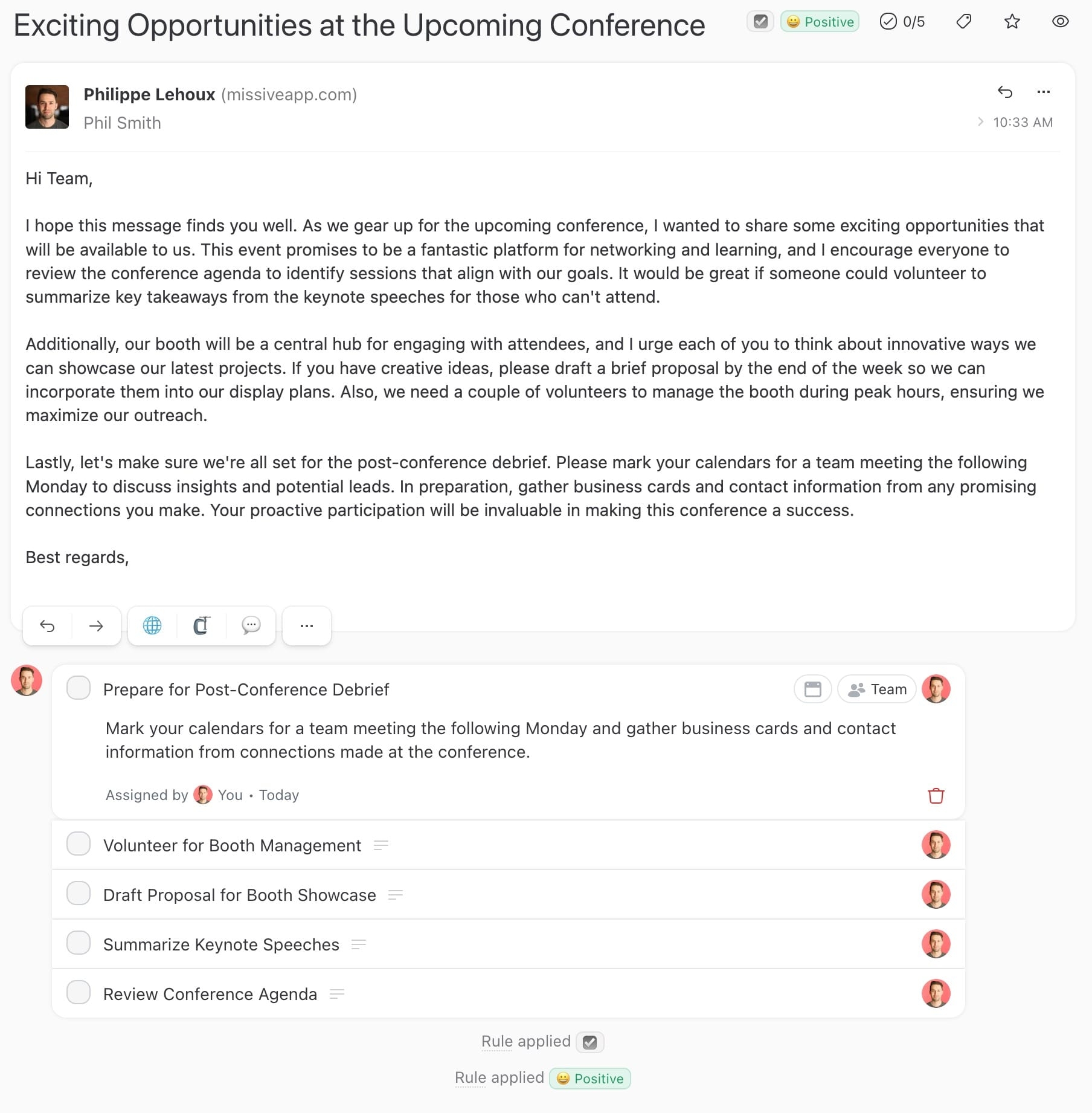Screen dimensions: 1092x1113
Task: Click the globe translate icon
Action: [x=152, y=626]
